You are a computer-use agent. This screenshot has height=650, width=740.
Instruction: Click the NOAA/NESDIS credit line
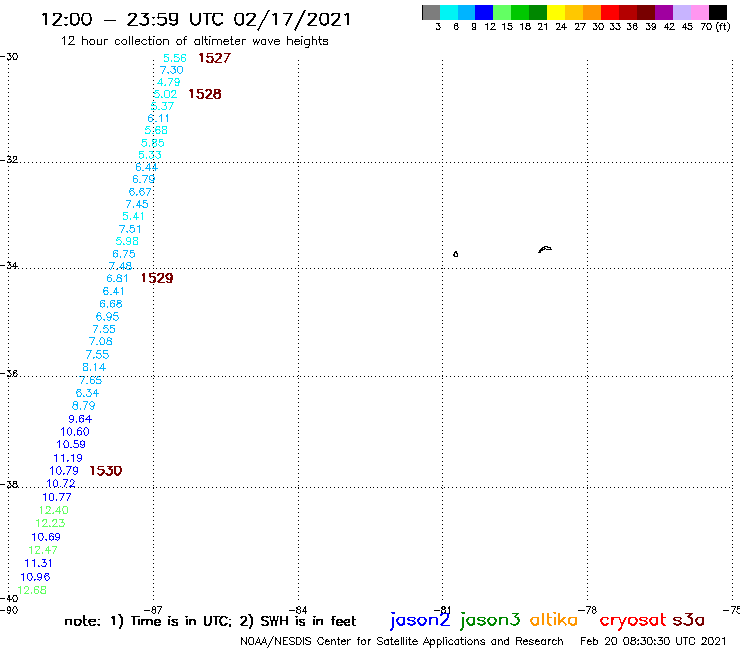[402, 641]
